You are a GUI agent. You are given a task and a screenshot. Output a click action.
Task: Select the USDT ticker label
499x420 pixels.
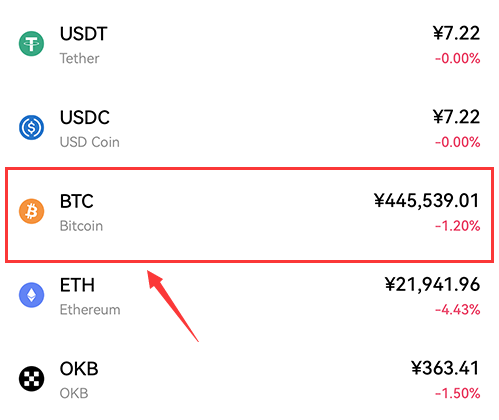pyautogui.click(x=83, y=34)
